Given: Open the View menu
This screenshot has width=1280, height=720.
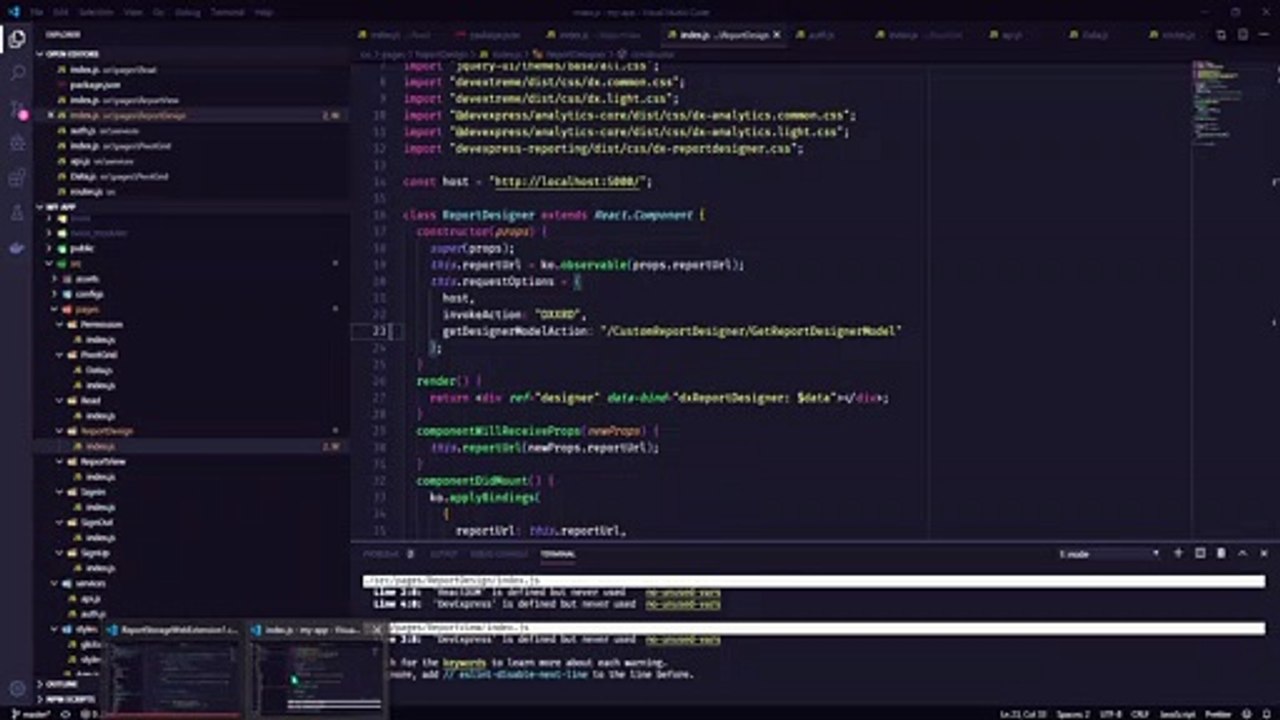Looking at the screenshot, I should 133,12.
